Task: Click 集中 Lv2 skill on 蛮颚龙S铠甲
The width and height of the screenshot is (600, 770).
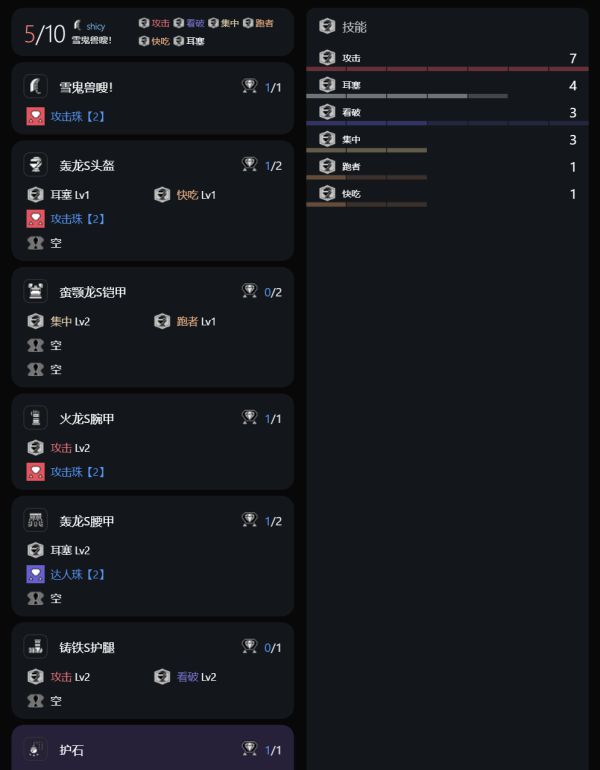Action: coord(70,321)
